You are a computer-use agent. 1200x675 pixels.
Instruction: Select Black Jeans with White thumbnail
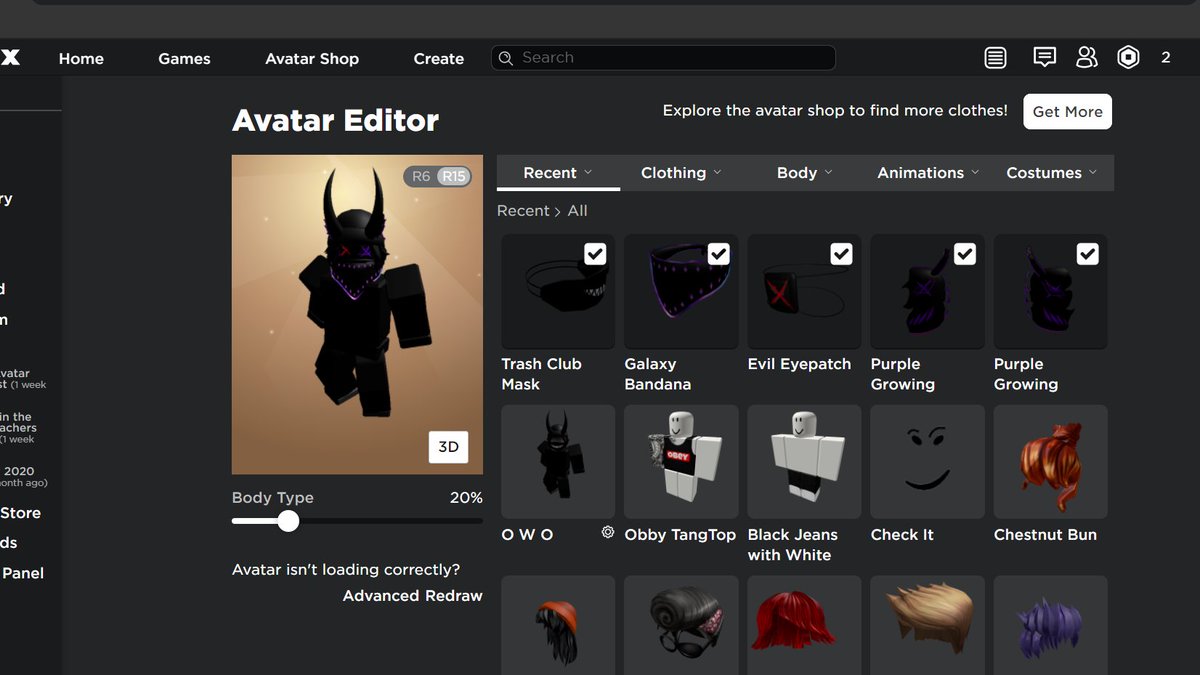click(804, 461)
